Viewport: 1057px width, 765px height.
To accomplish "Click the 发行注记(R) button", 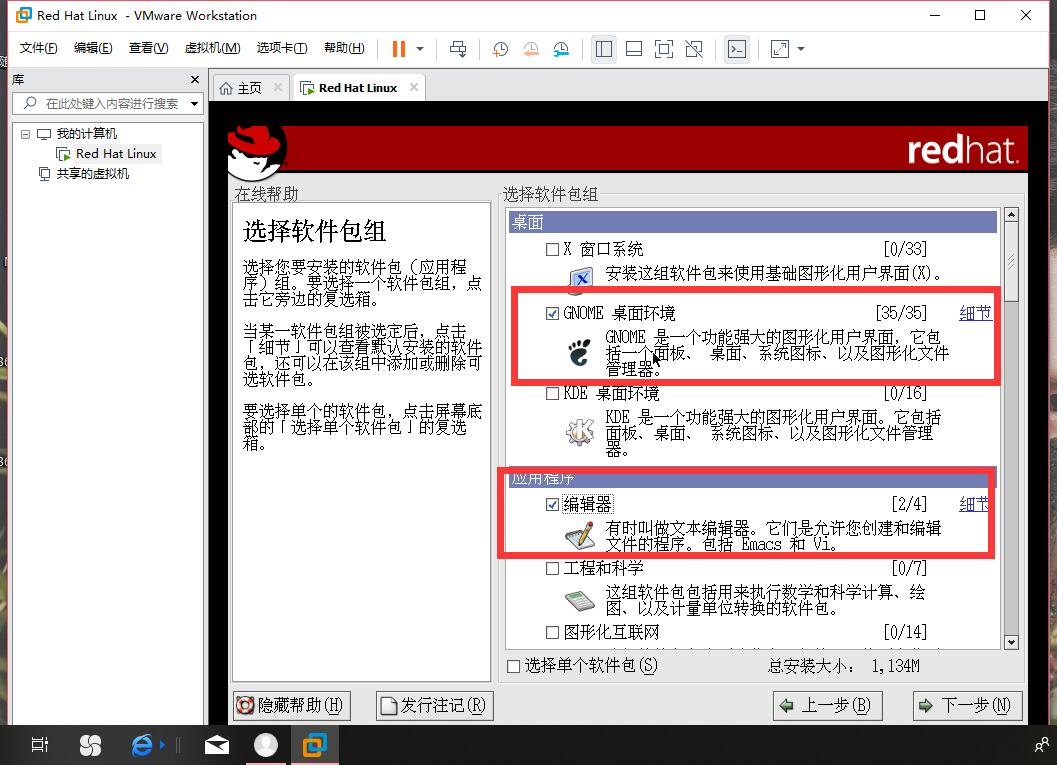I will tap(435, 706).
